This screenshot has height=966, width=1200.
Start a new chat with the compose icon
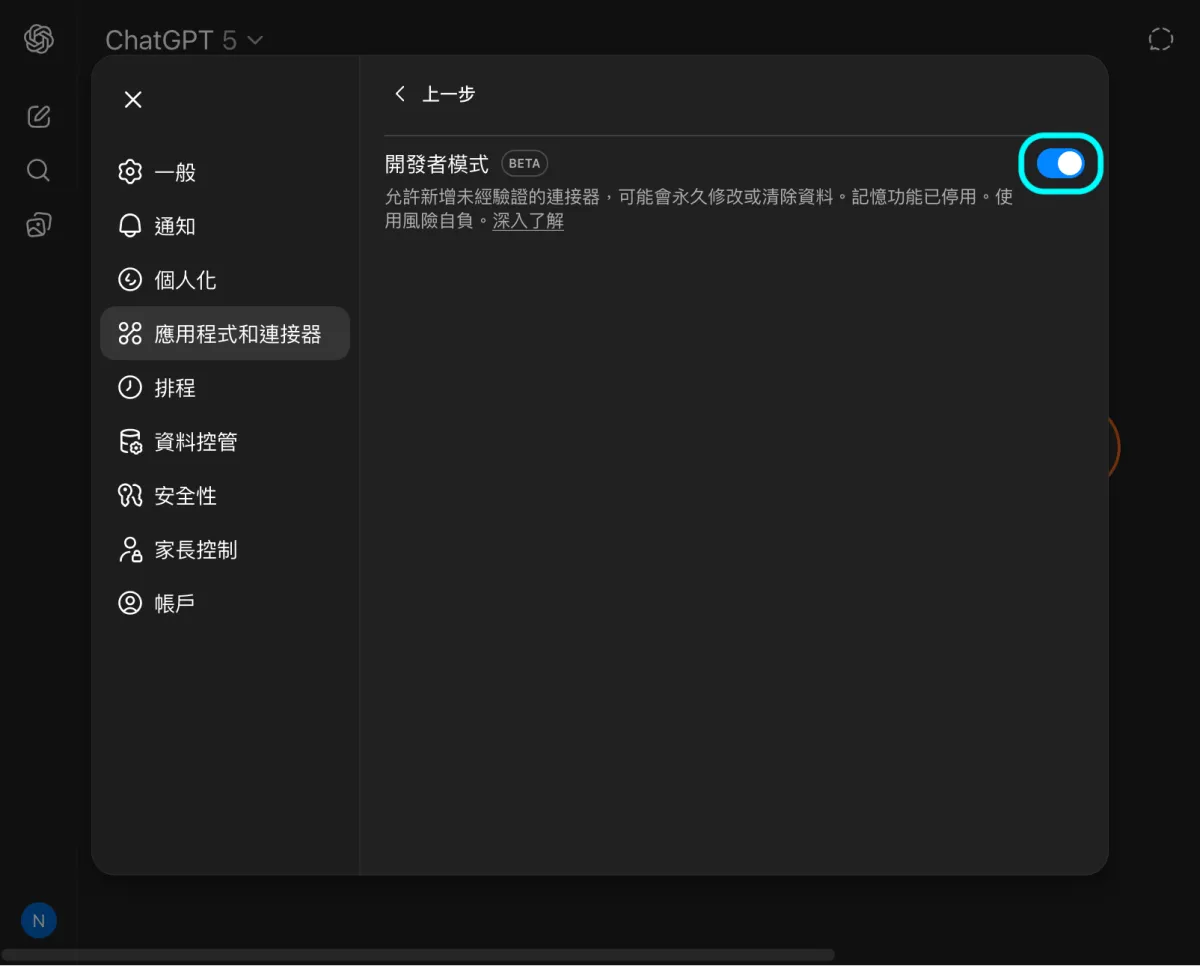[x=38, y=116]
